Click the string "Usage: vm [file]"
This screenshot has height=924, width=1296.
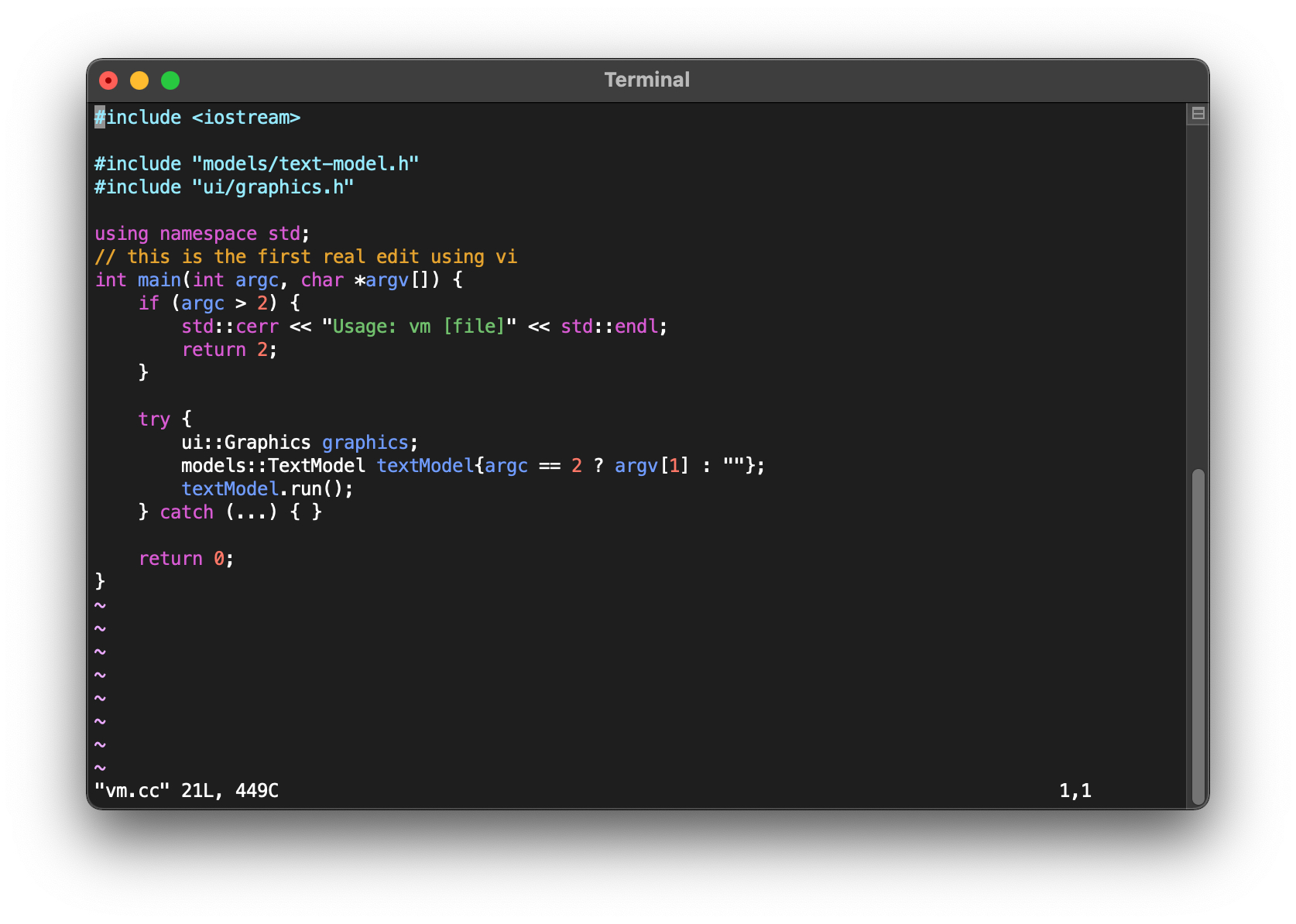point(419,327)
